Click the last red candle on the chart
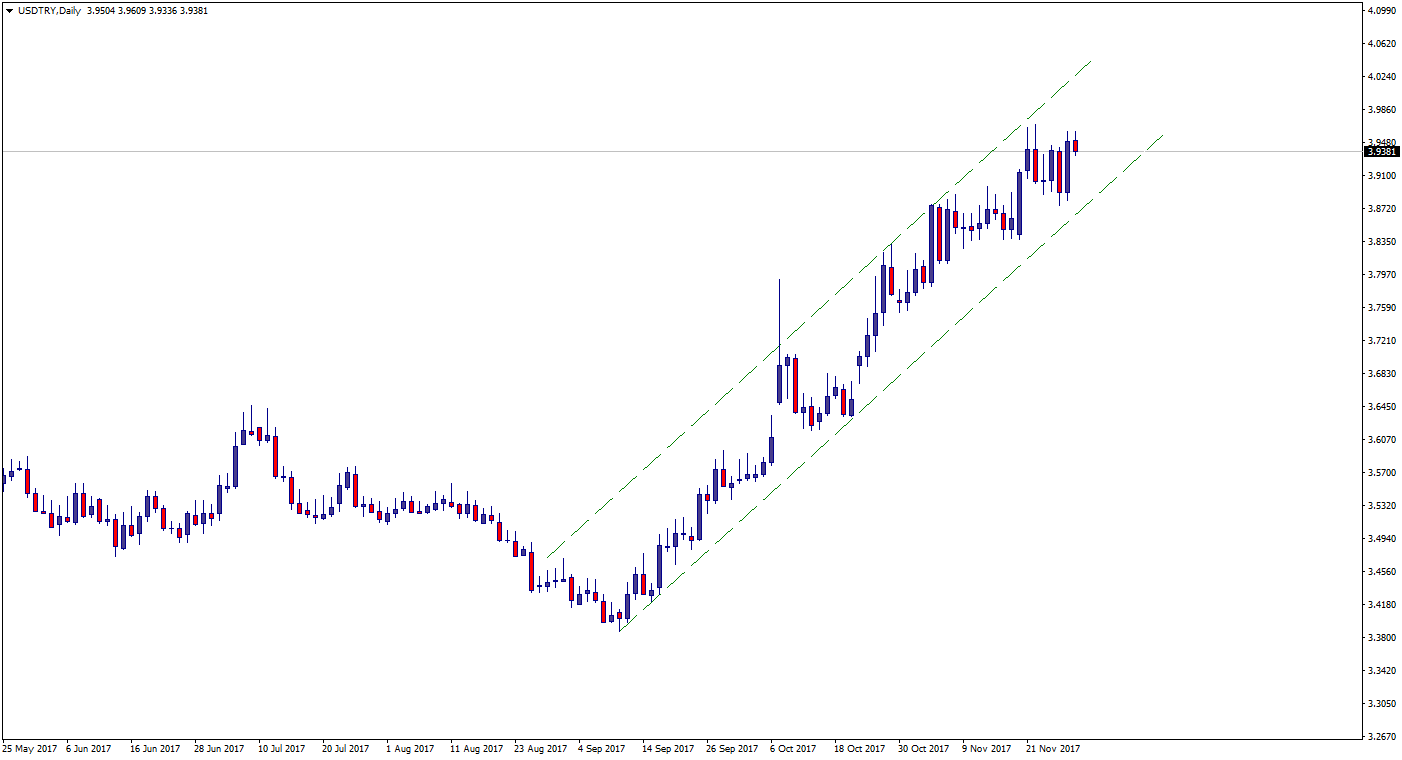The image size is (1402, 760). point(1075,146)
